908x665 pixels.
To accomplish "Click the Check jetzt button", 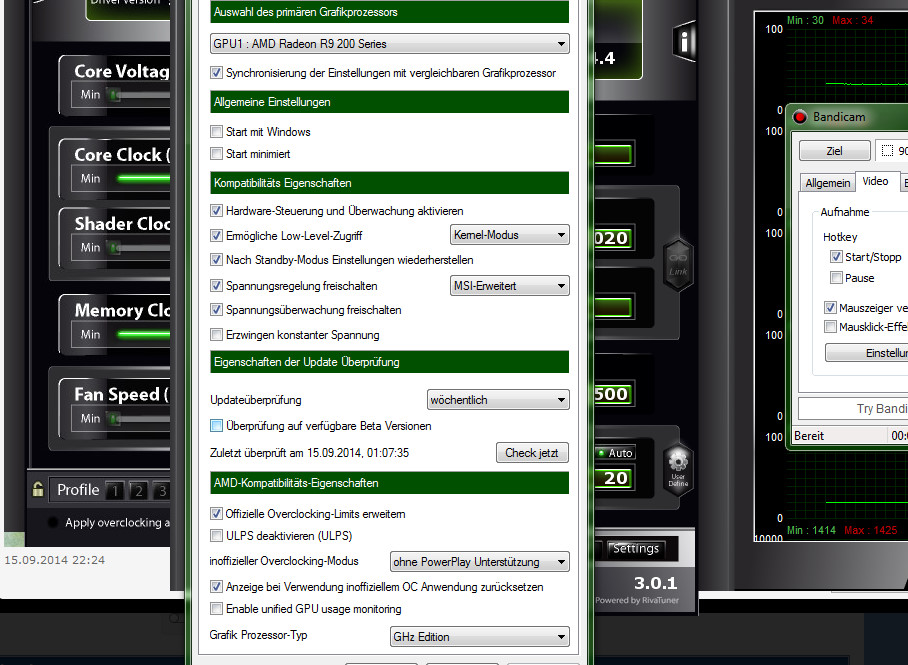I will tap(532, 453).
